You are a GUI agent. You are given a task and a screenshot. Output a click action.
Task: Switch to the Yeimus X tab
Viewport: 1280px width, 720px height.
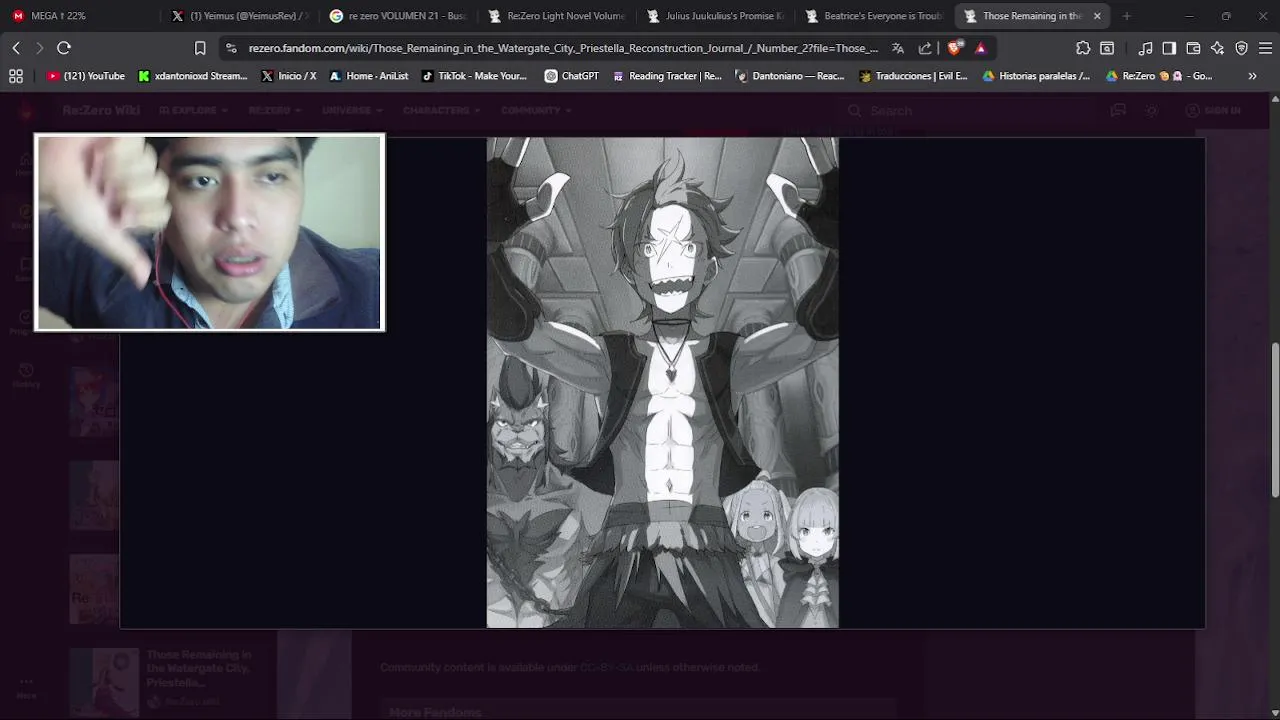click(x=239, y=16)
